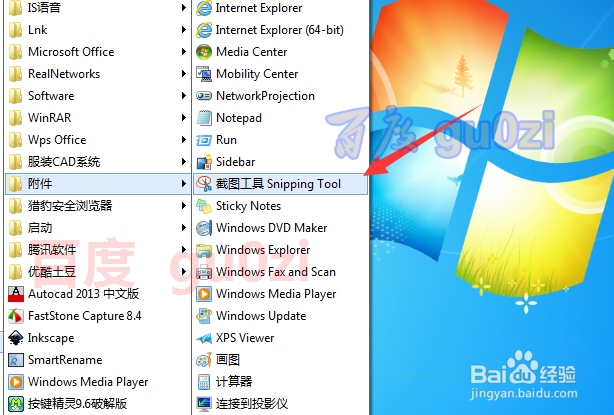Screen dimensions: 614x415
Task: Open Internet Explorer icon entry
Action: pos(204,8)
